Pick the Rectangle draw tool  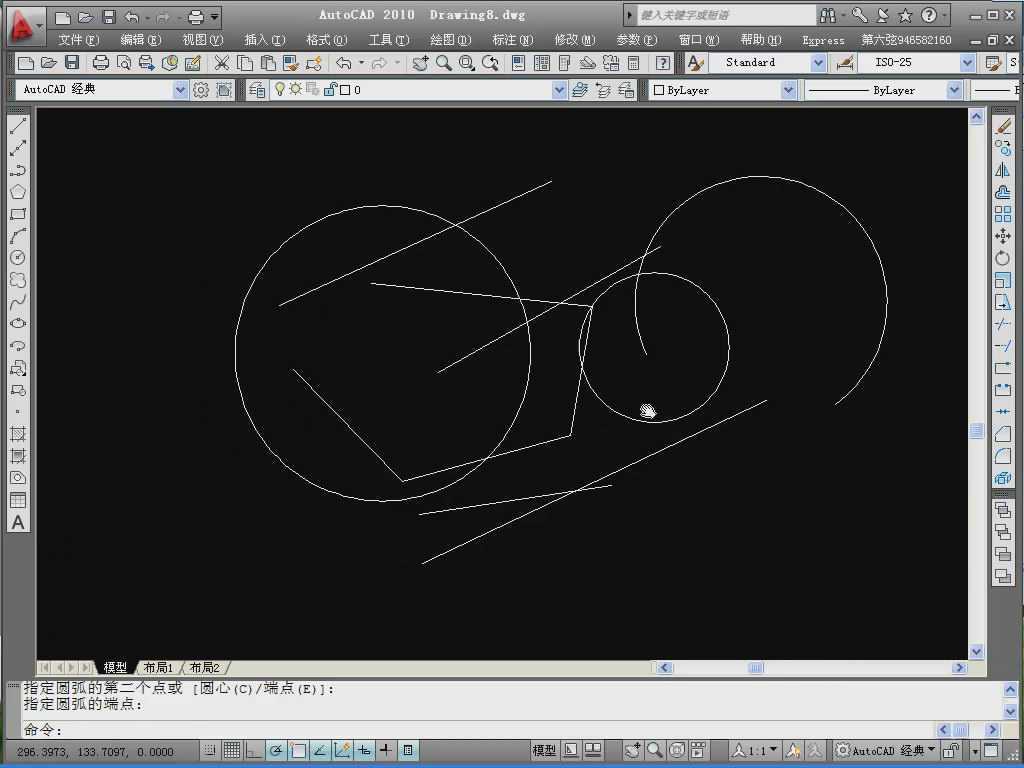[x=18, y=214]
